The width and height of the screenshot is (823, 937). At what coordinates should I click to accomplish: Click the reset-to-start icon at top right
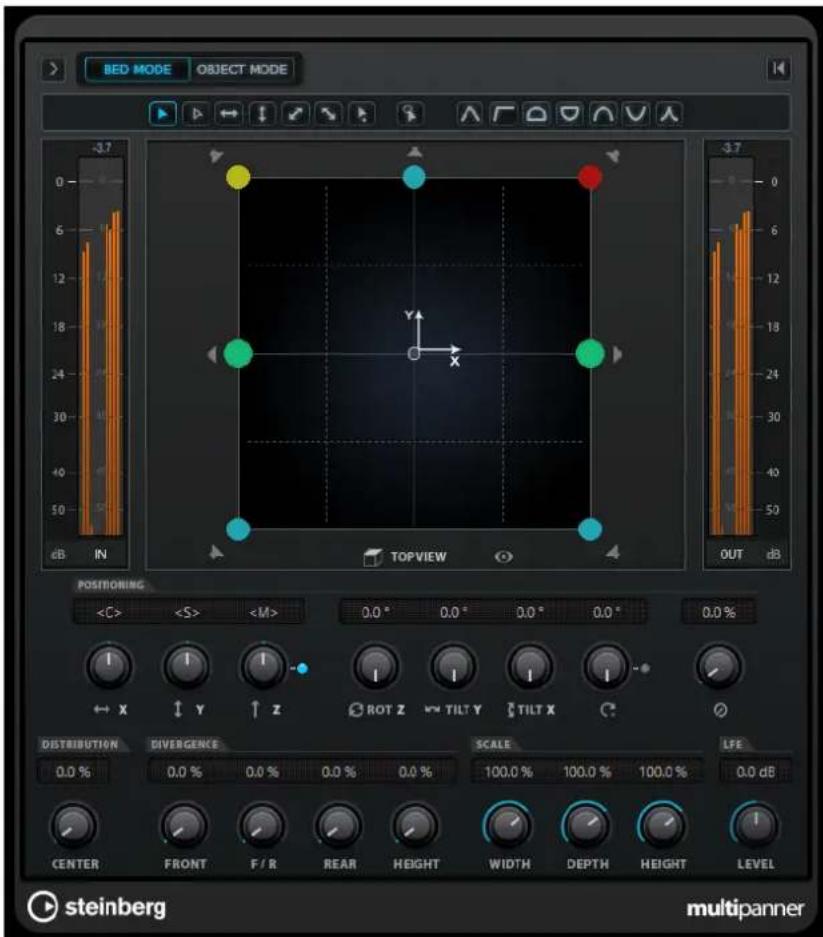[778, 69]
